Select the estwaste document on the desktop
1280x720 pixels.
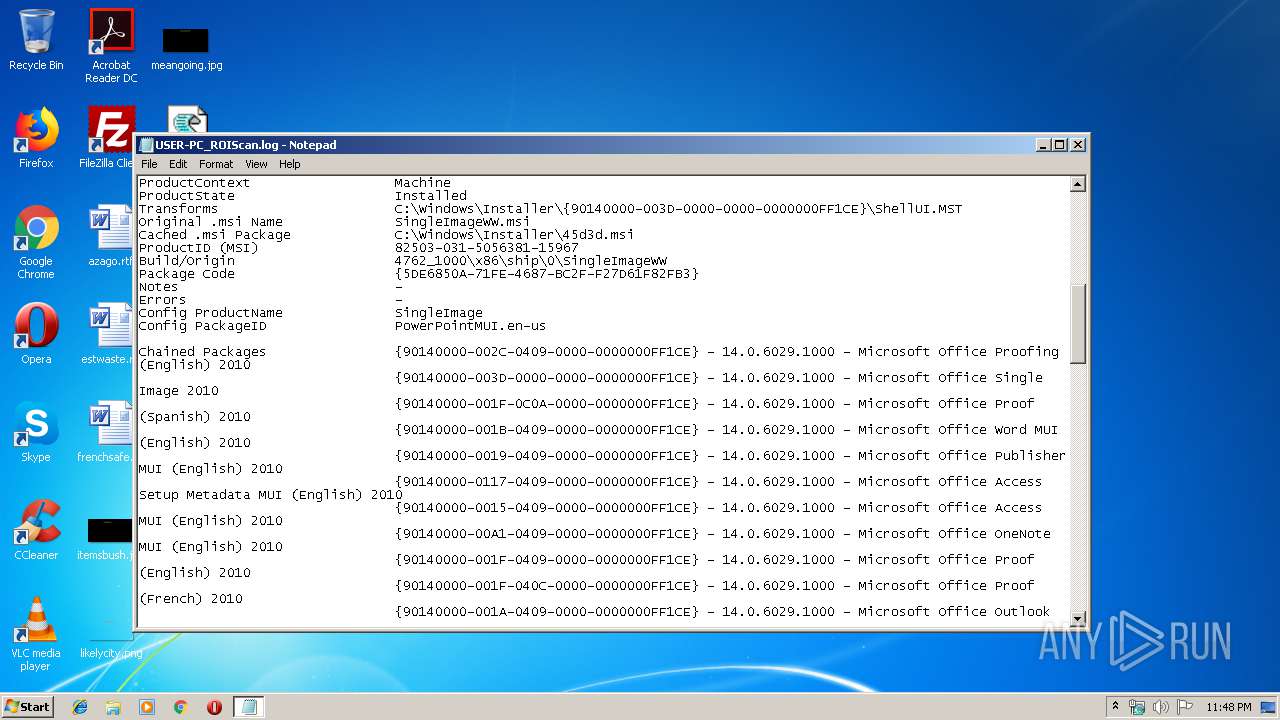pyautogui.click(x=108, y=334)
